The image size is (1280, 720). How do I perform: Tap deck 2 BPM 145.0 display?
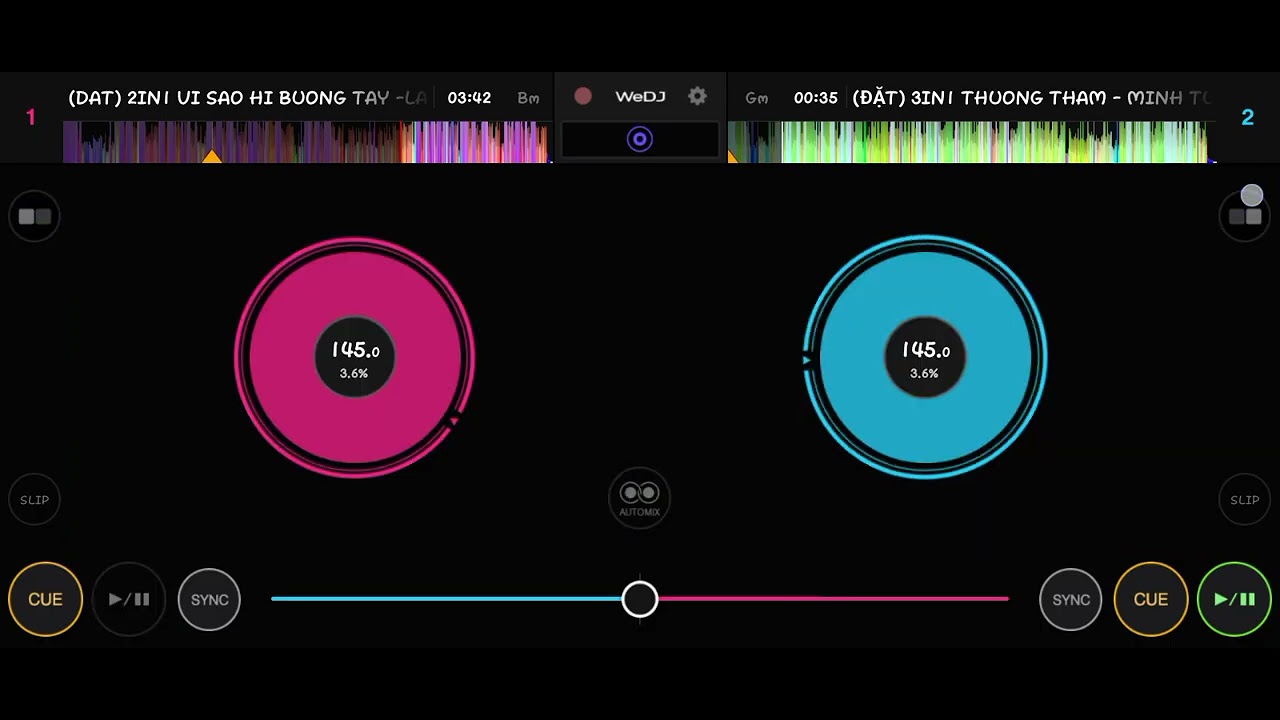coord(925,350)
